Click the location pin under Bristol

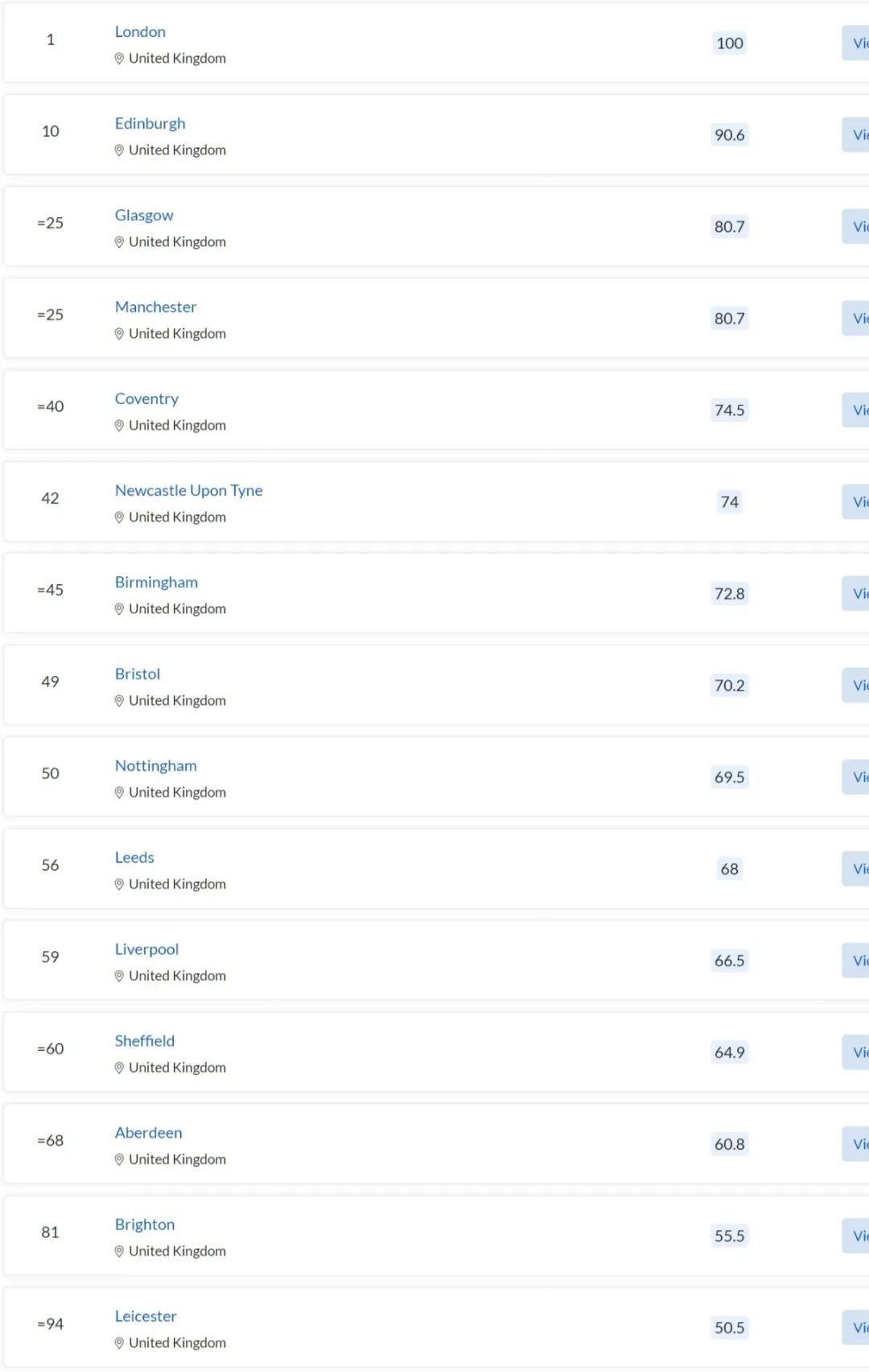pyautogui.click(x=119, y=701)
